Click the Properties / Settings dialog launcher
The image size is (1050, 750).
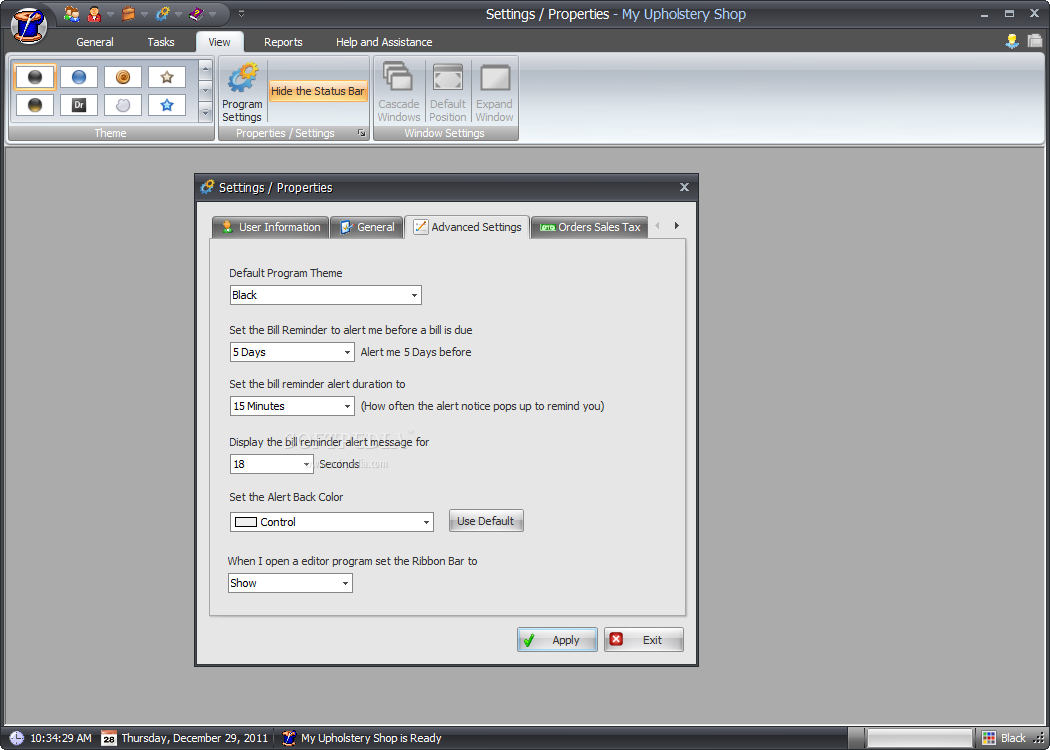(x=362, y=133)
